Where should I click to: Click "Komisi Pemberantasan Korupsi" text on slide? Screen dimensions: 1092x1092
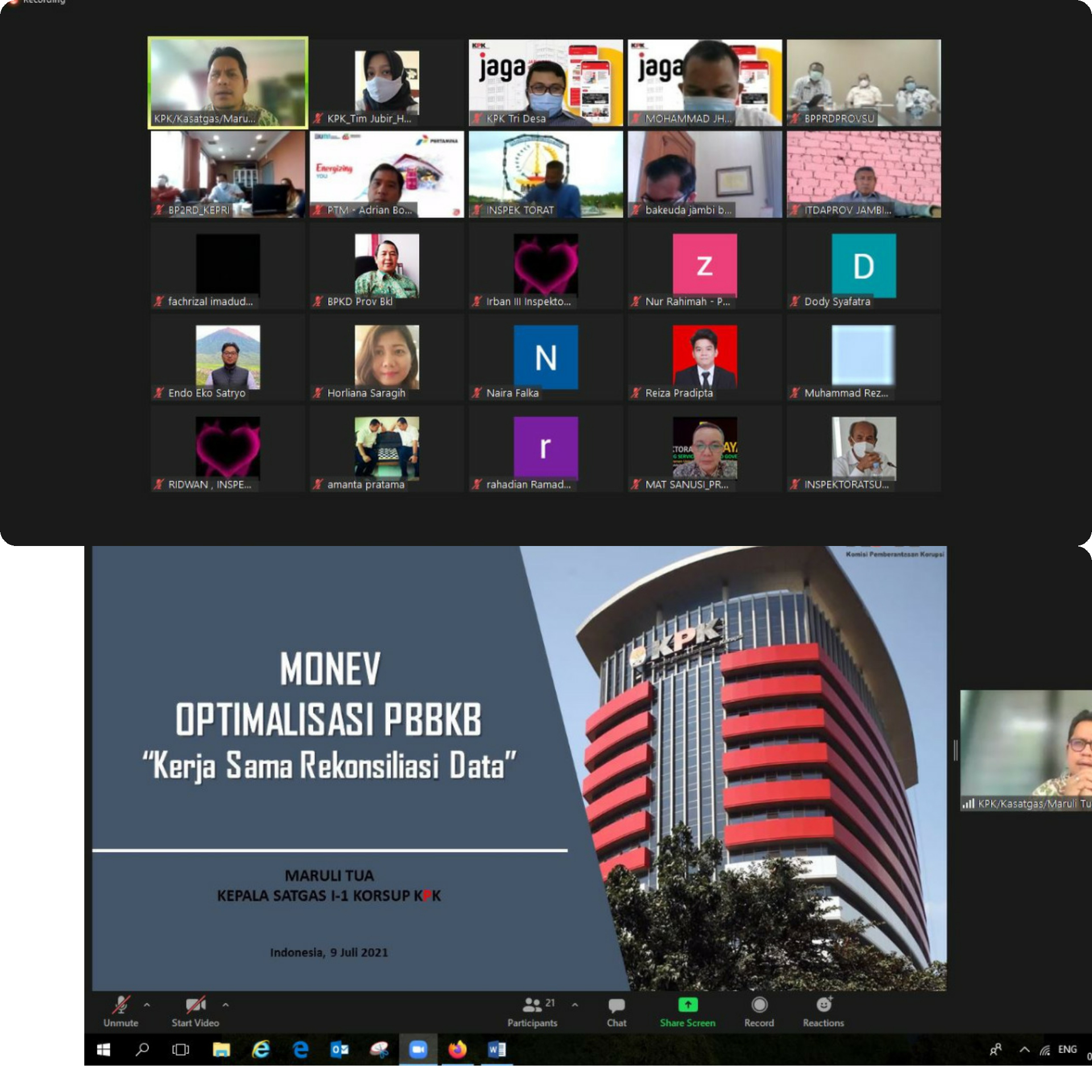[x=895, y=554]
